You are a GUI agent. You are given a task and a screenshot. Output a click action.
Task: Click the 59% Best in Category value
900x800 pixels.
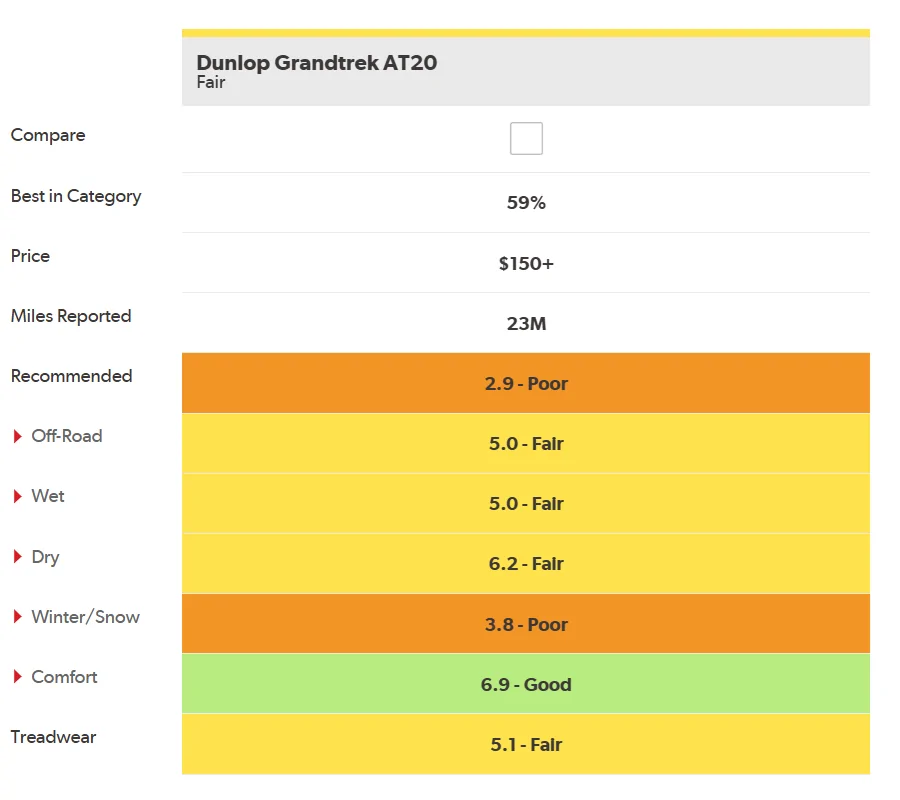click(x=526, y=203)
